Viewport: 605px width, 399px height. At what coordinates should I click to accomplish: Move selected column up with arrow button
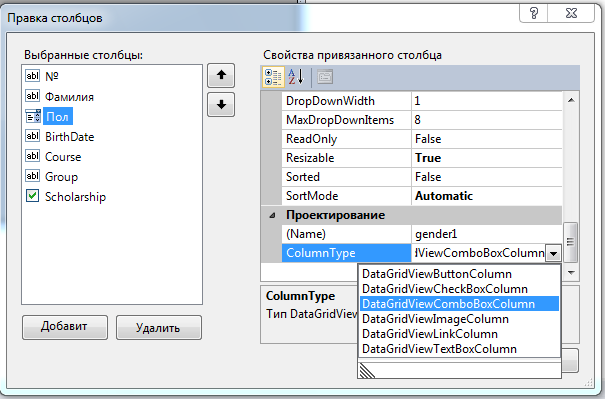click(x=221, y=75)
